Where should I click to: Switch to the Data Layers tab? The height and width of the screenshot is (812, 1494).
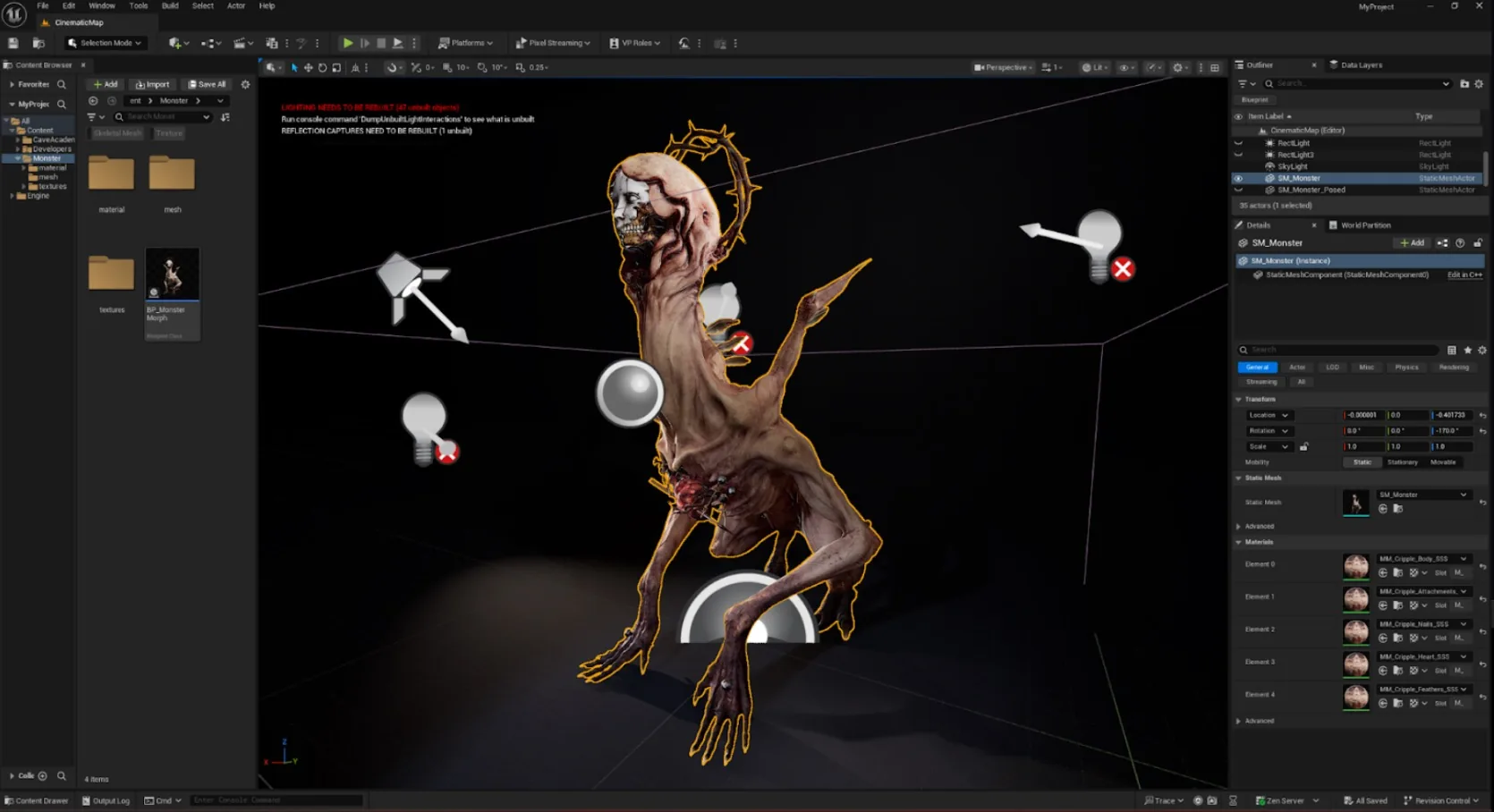pyautogui.click(x=1361, y=65)
